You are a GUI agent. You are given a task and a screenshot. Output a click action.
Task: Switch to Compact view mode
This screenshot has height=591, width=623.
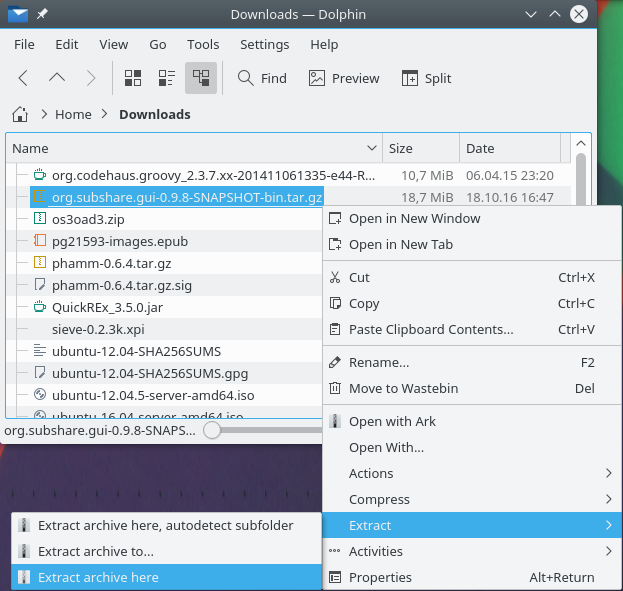pyautogui.click(x=167, y=78)
